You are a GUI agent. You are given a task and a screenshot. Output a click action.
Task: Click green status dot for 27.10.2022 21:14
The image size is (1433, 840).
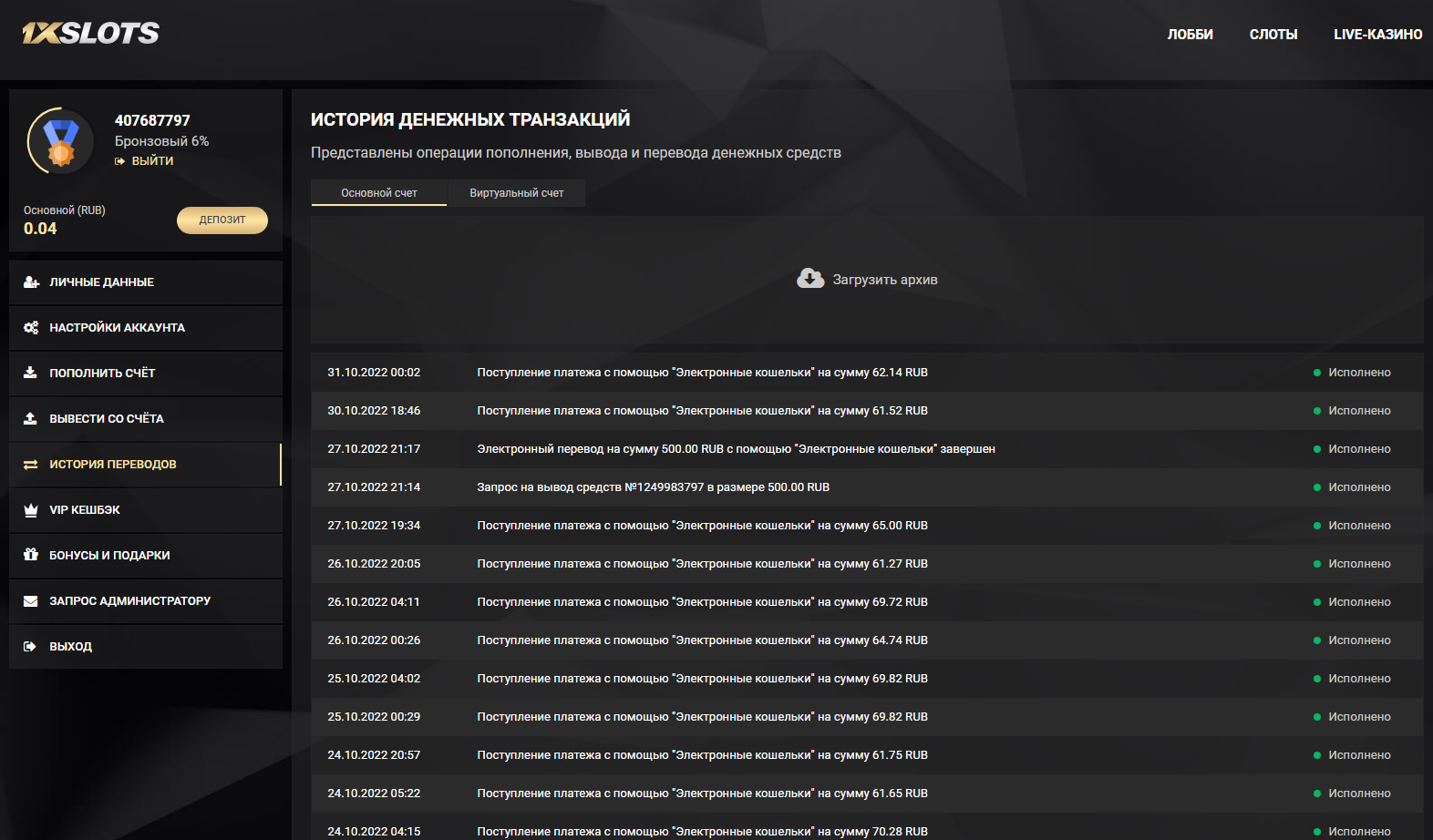click(1317, 487)
